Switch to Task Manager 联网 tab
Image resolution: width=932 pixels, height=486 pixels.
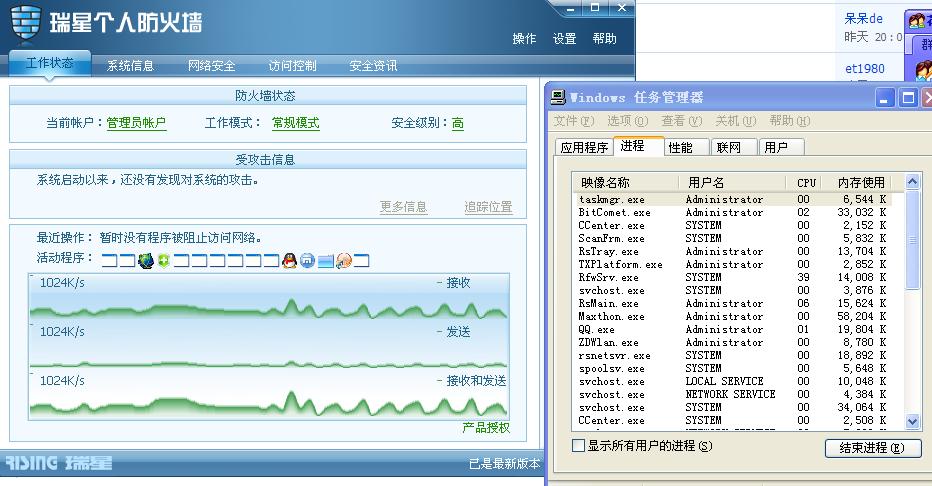click(x=734, y=147)
